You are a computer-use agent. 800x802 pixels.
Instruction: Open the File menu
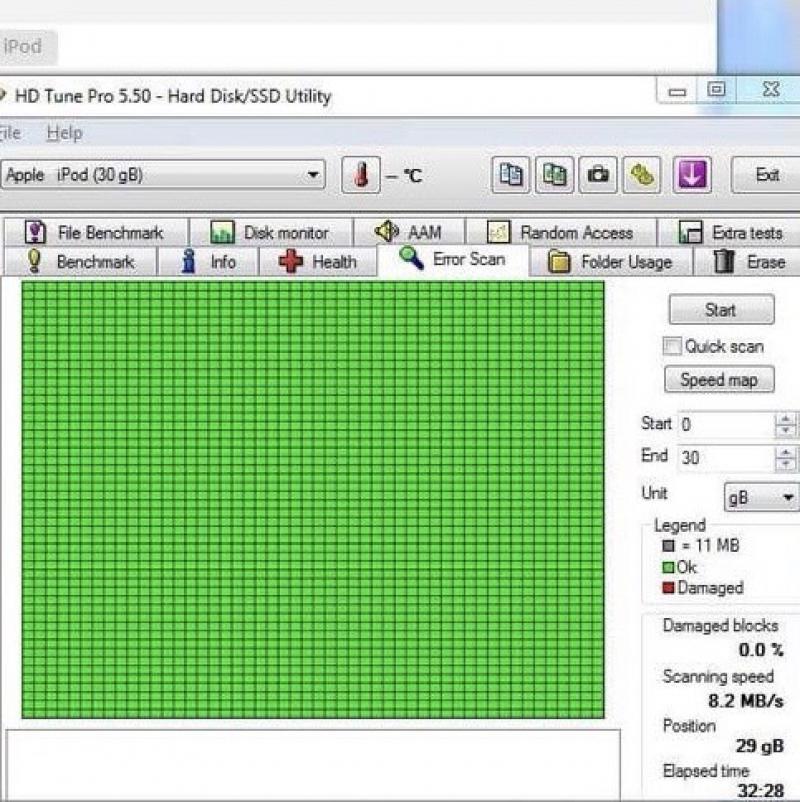(9, 133)
